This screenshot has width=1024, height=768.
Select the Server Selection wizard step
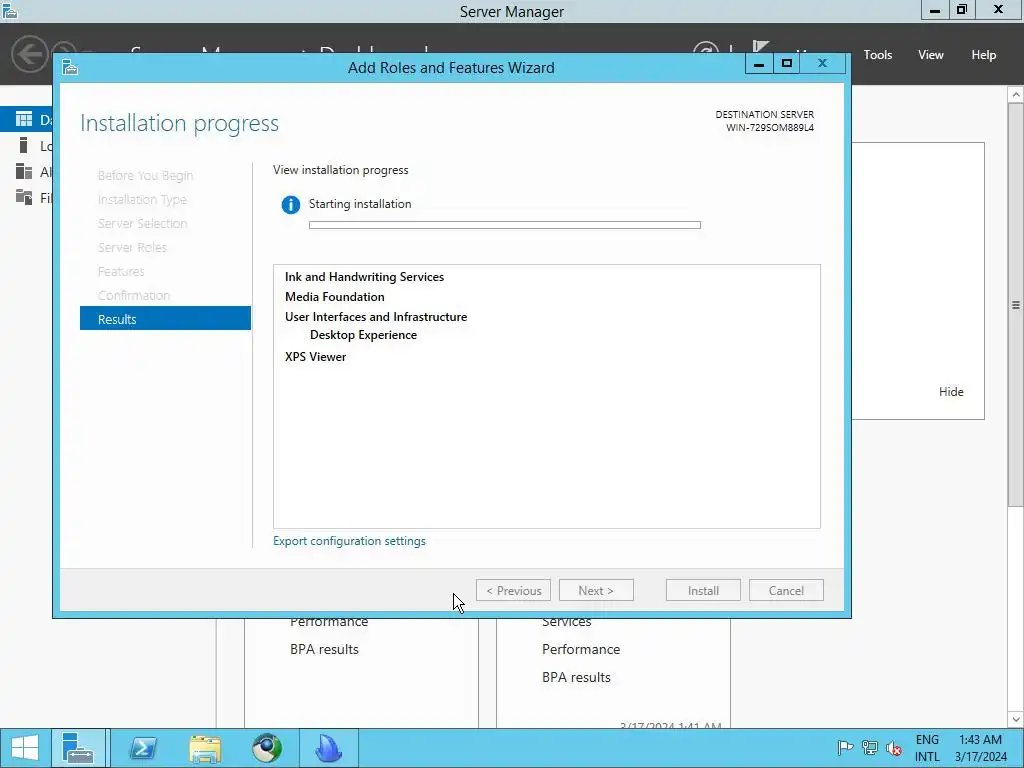click(x=142, y=223)
